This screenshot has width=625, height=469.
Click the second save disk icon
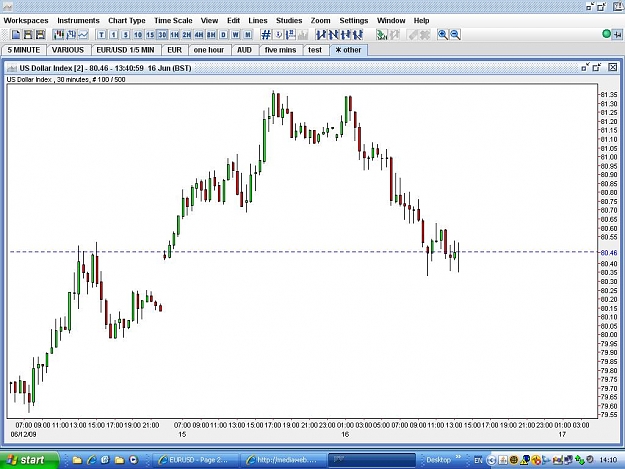(40, 35)
